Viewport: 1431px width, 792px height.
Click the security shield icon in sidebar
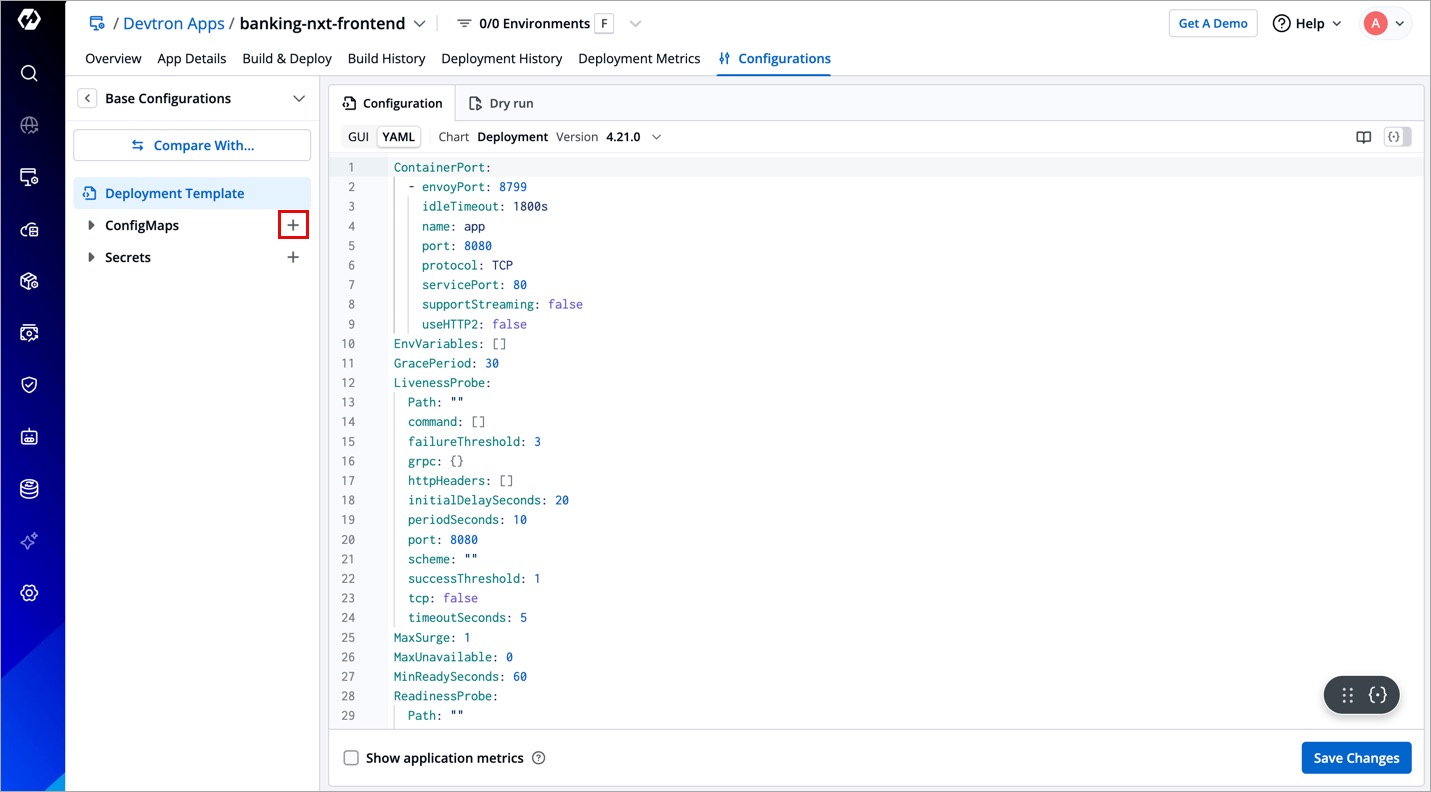[x=29, y=385]
